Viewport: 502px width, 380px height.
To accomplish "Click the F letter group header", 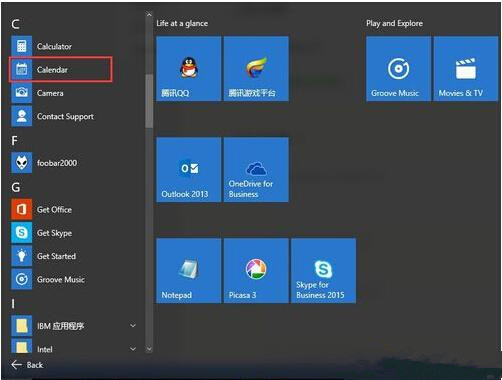I will pos(14,141).
